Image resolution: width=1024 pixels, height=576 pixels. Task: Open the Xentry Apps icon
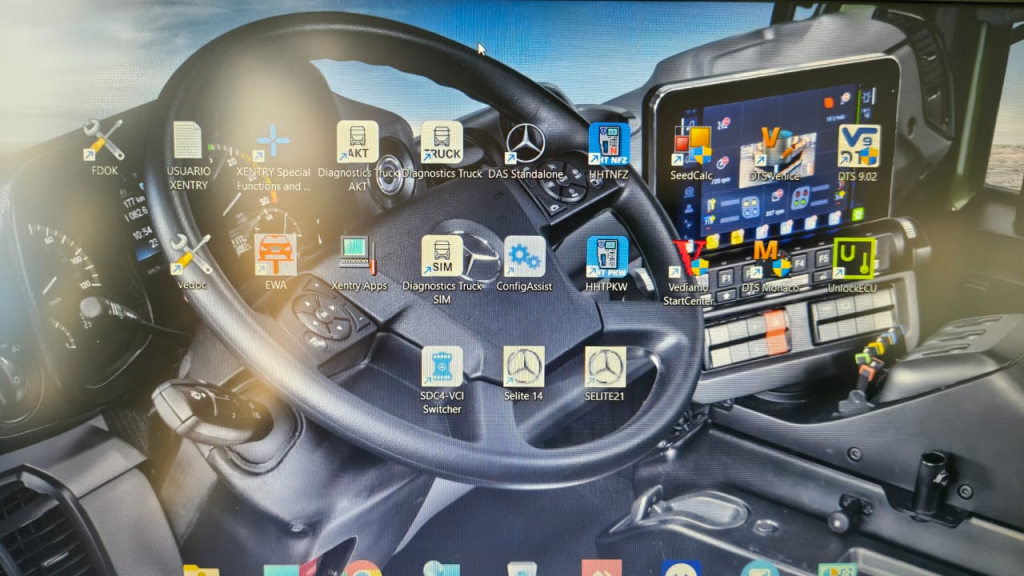point(358,256)
